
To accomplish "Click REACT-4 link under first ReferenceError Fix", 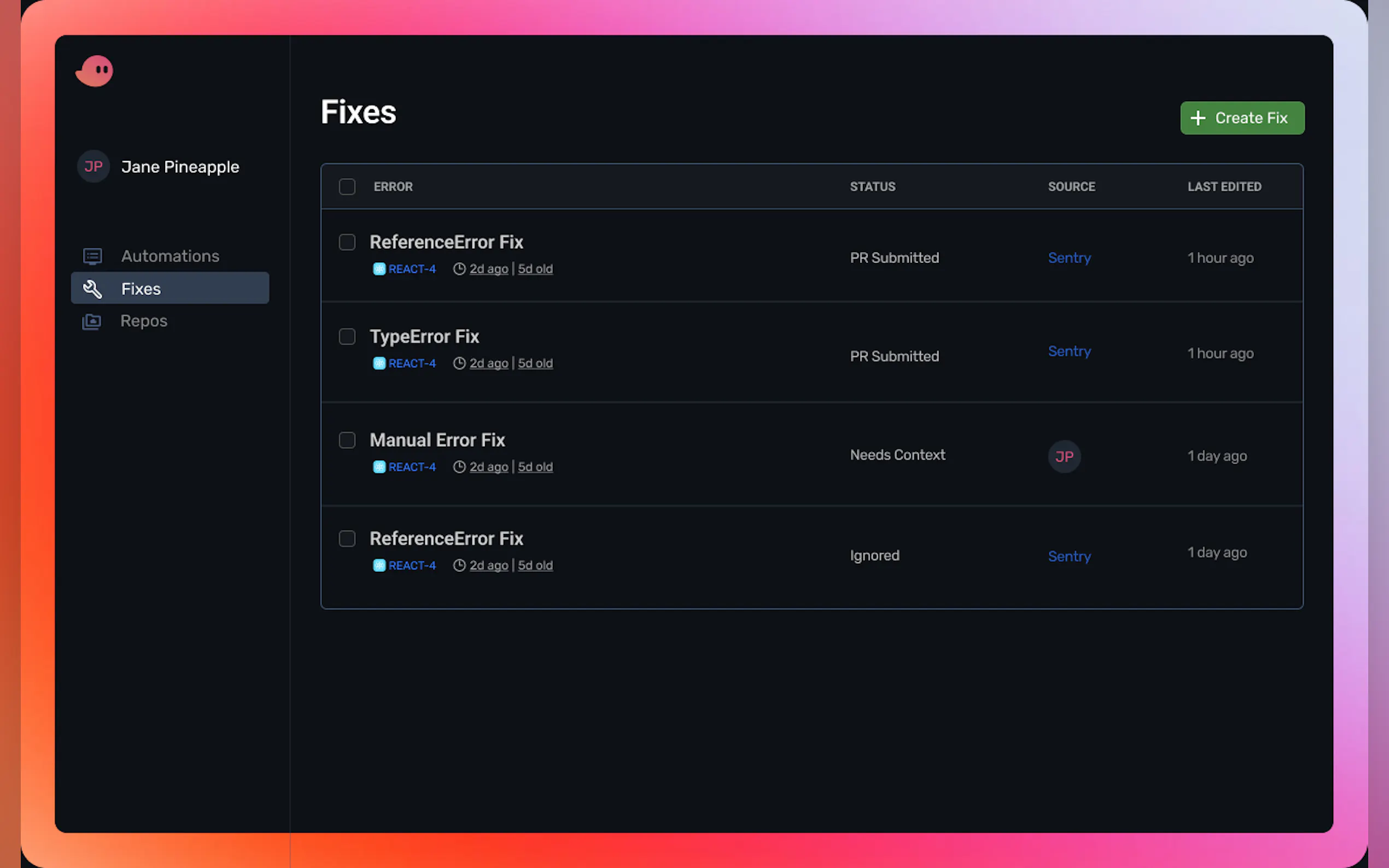I will (412, 269).
